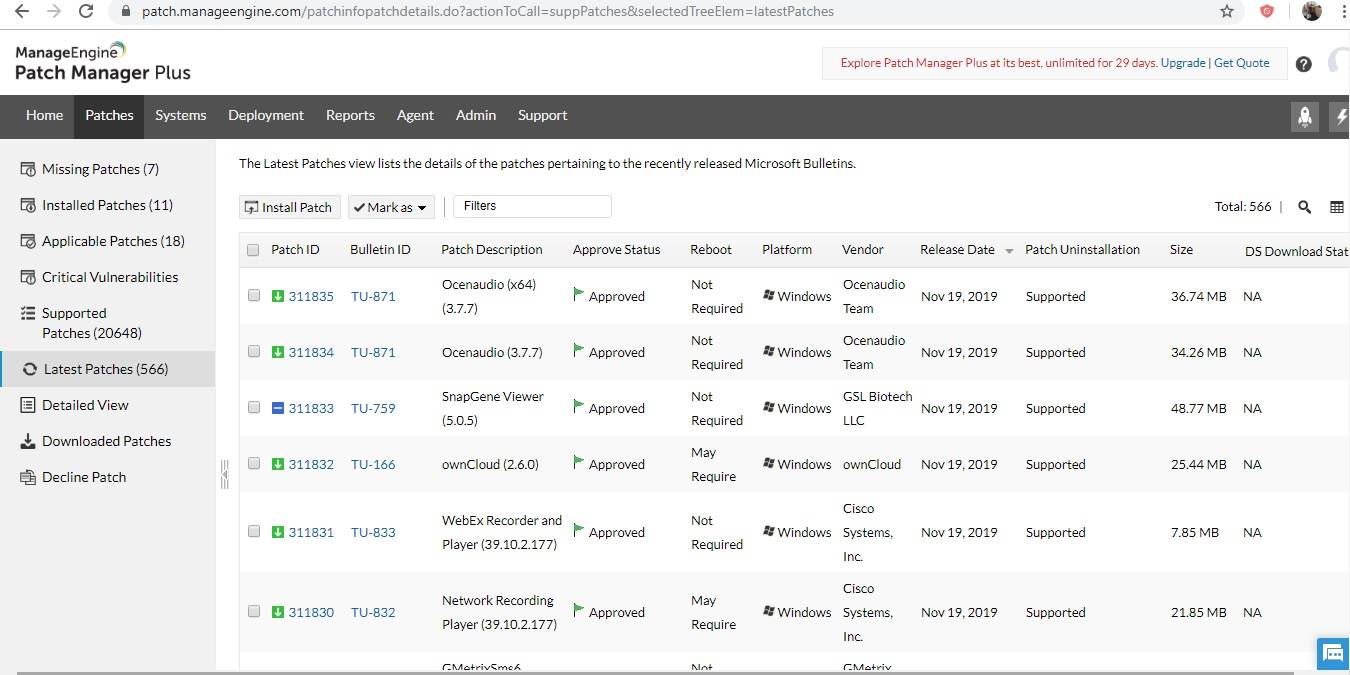Click the Install Patch button
1350x675 pixels.
click(x=289, y=207)
